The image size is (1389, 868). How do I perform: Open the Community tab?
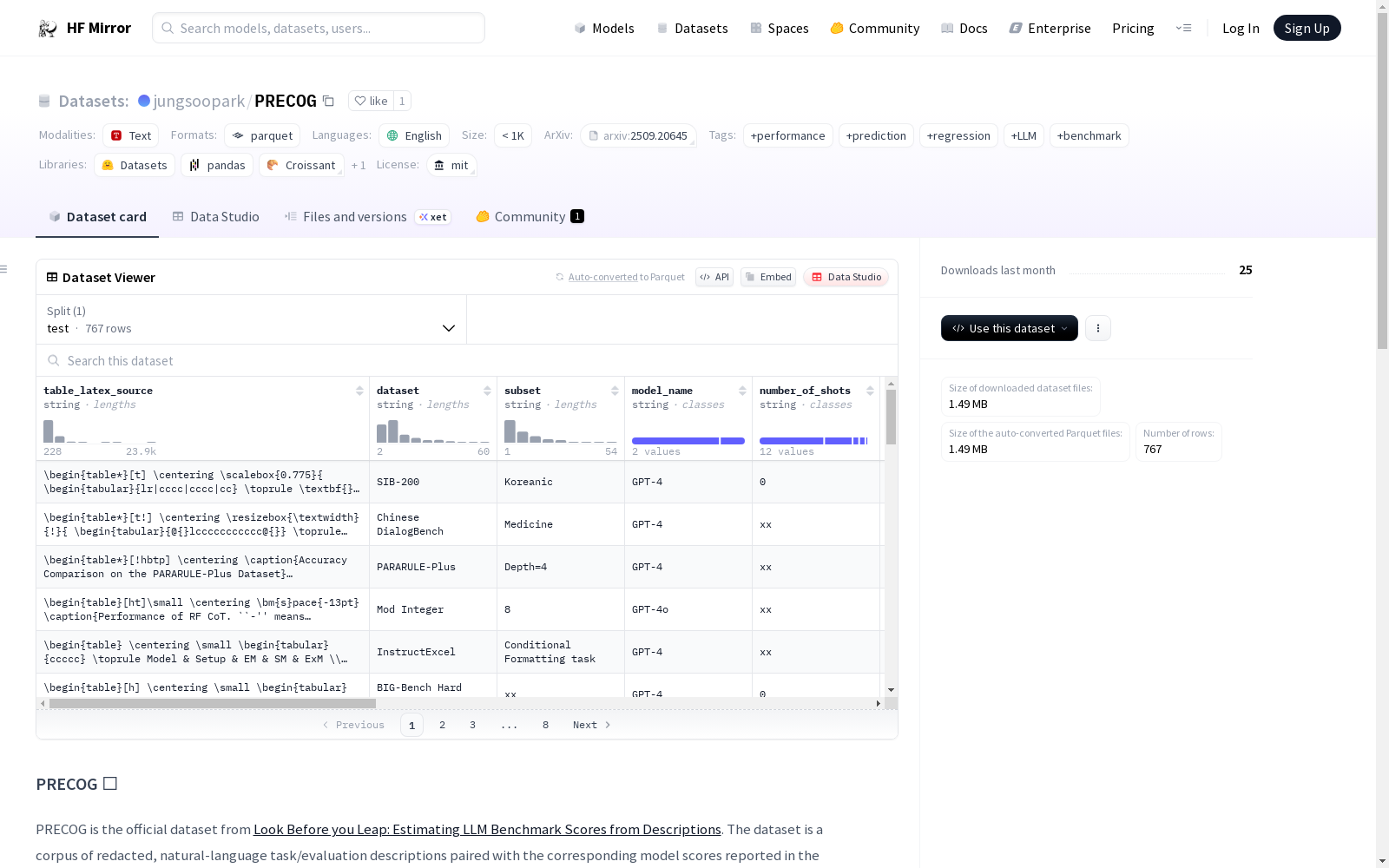(530, 217)
